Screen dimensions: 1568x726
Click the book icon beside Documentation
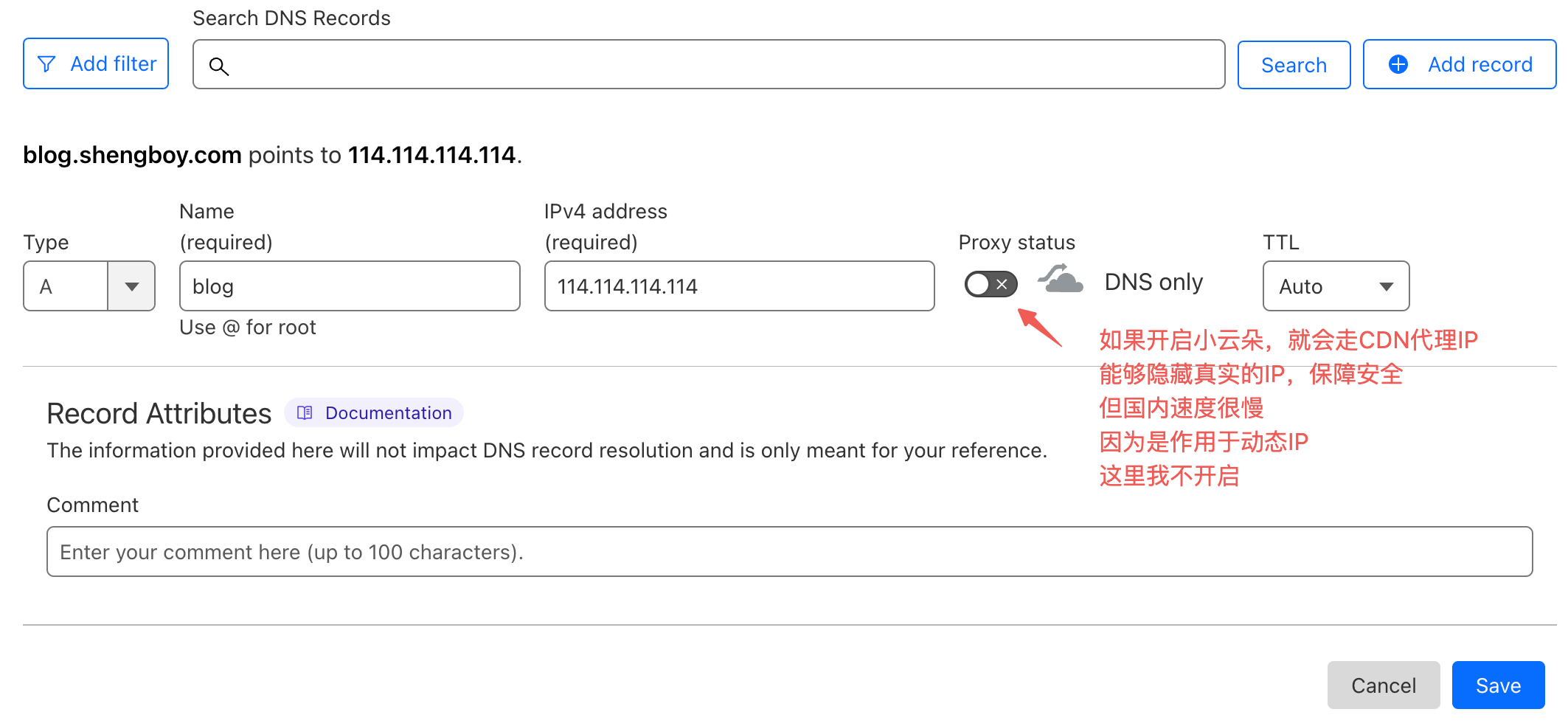305,413
